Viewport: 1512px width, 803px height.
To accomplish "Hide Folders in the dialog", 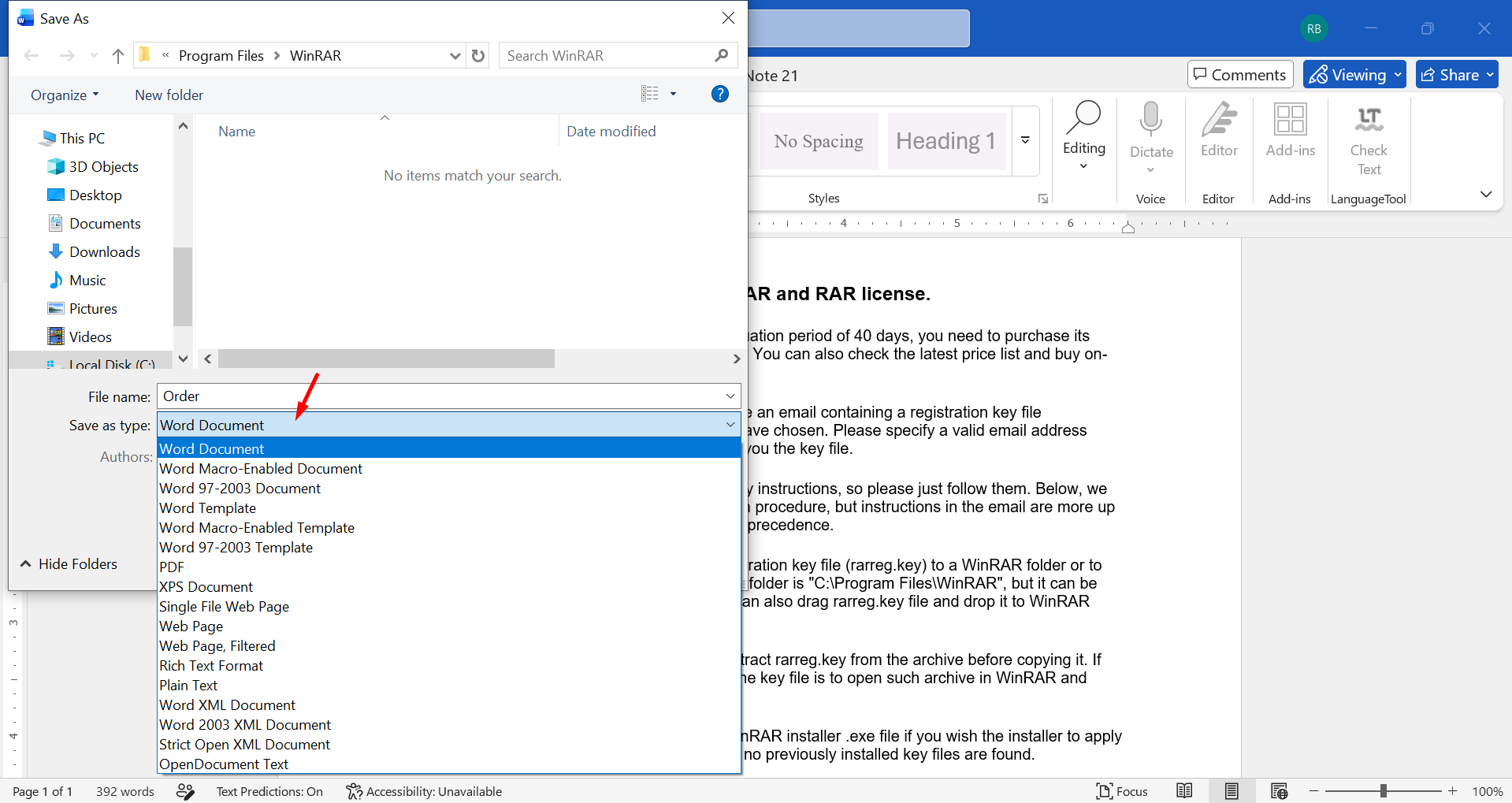I will (69, 564).
